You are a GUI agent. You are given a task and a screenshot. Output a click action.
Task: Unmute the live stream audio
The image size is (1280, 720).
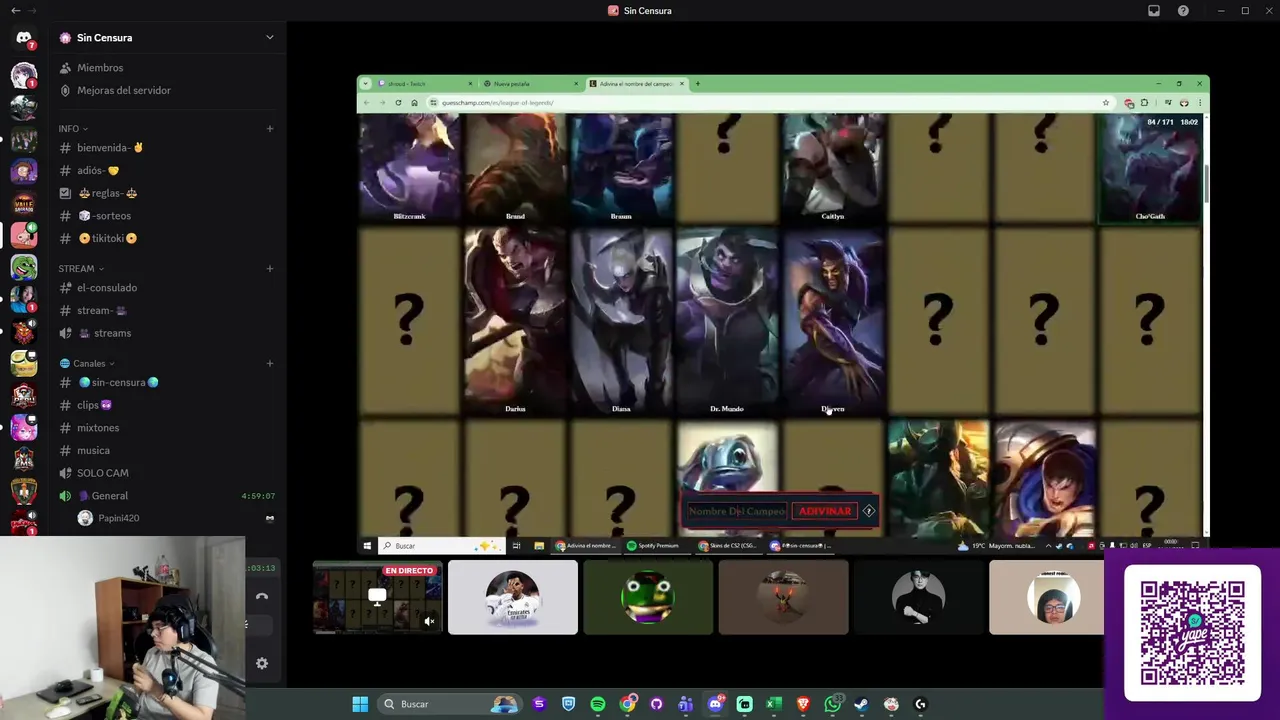[429, 621]
